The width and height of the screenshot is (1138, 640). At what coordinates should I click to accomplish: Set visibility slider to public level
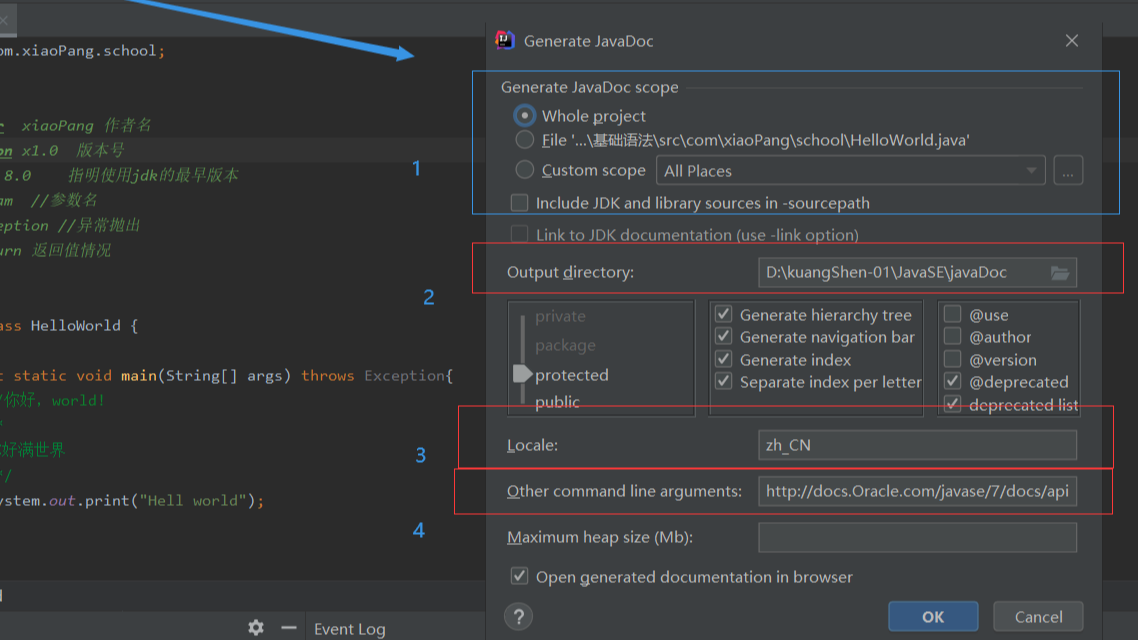557,402
